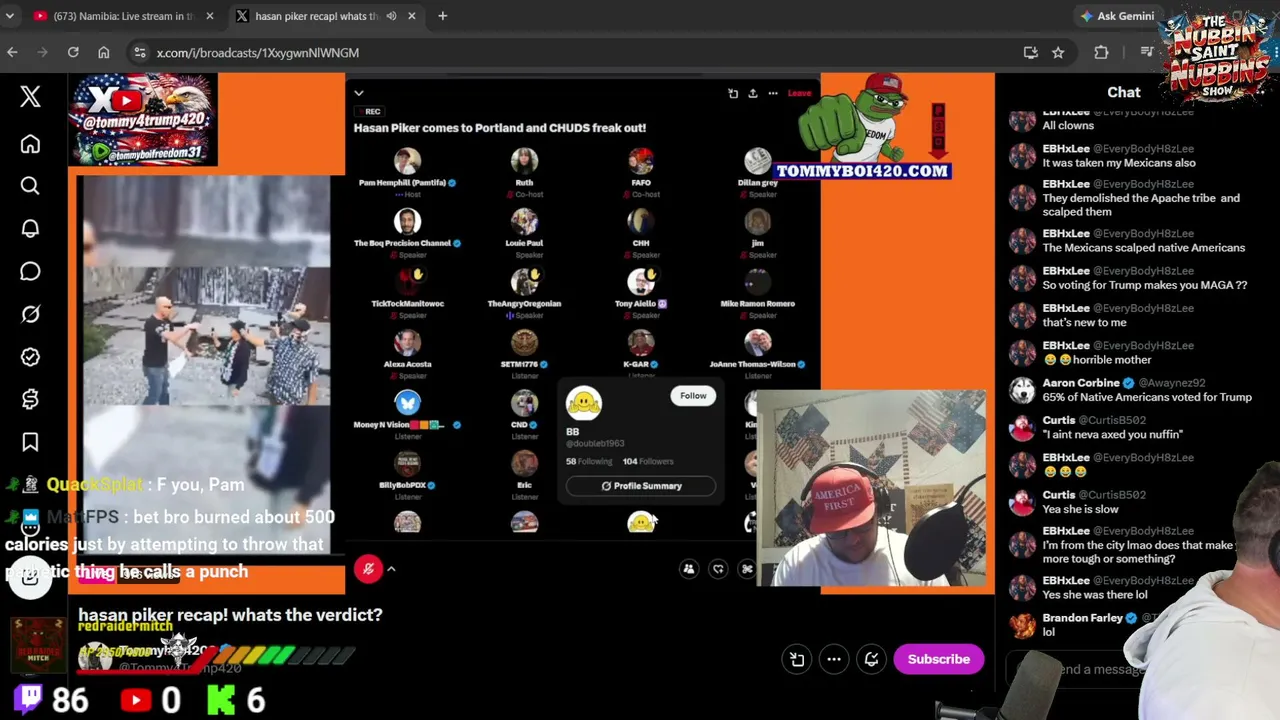Click co-host FAFO's avatar
Viewport: 1280px width, 720px height.
tap(641, 160)
